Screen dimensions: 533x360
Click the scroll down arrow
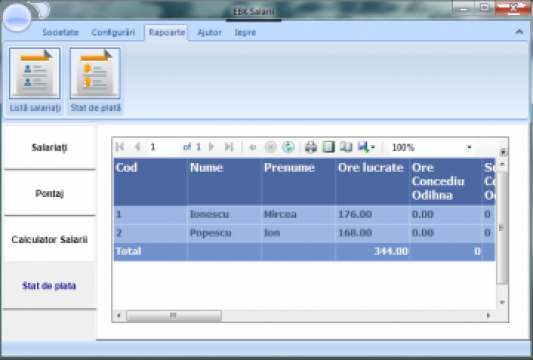coord(502,302)
